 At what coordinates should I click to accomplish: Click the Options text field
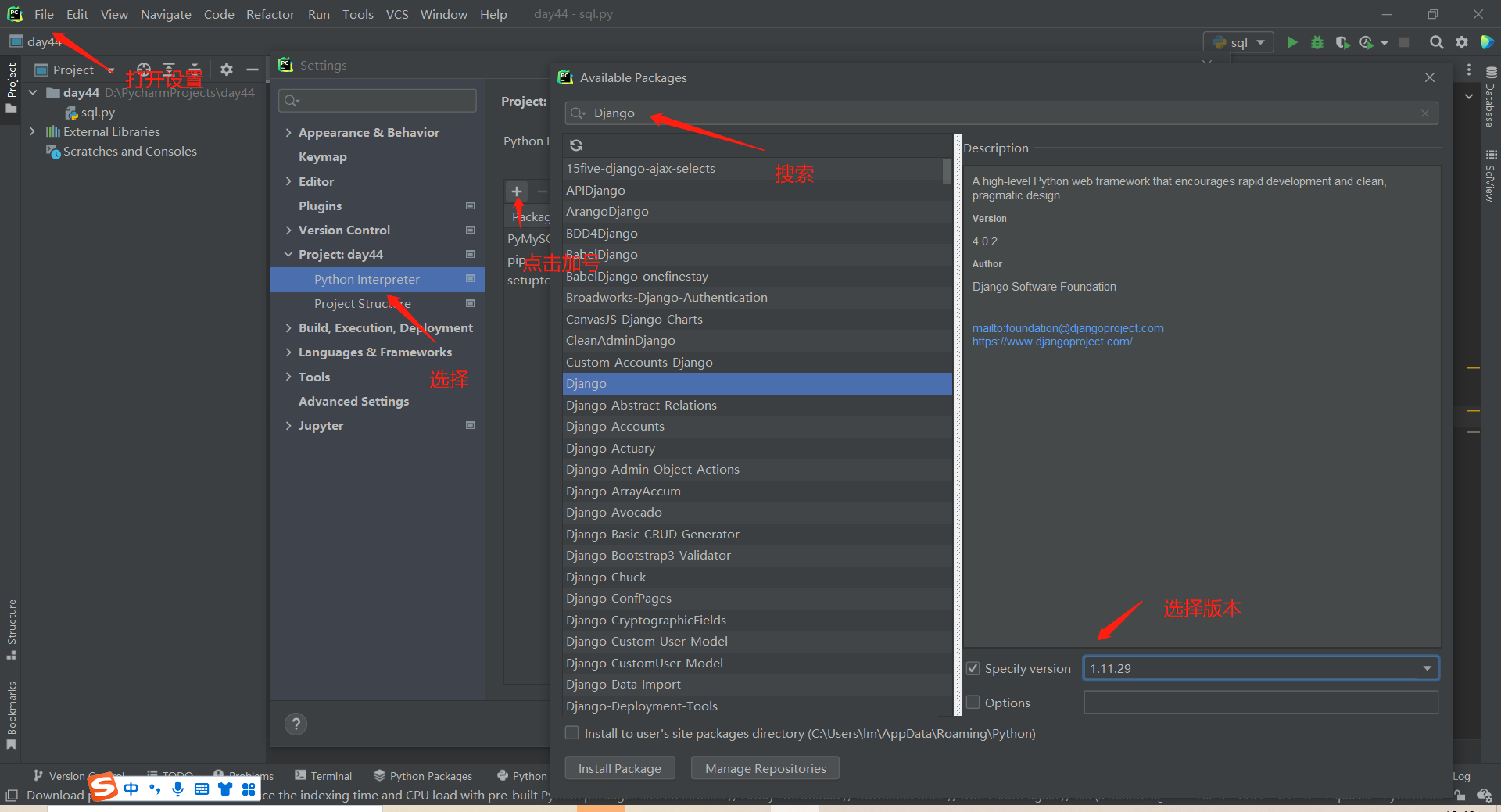pos(1261,703)
